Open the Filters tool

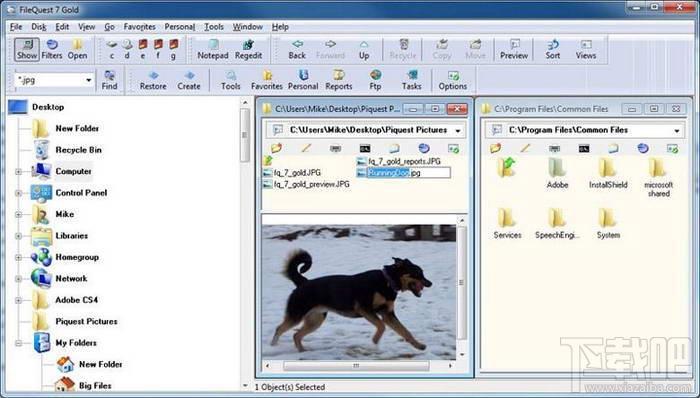coord(52,49)
